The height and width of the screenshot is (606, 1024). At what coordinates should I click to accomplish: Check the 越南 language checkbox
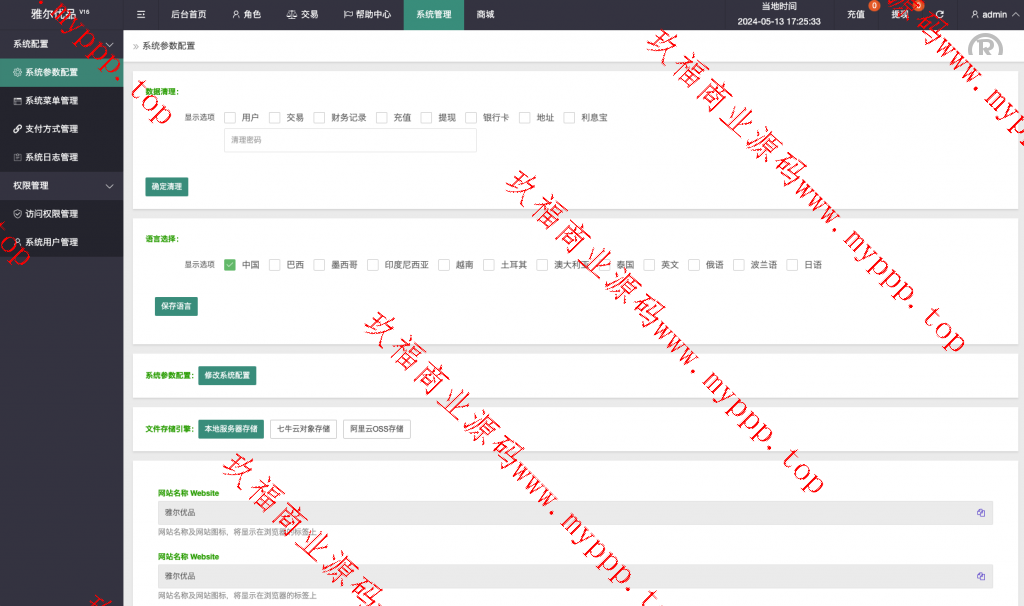click(x=444, y=265)
